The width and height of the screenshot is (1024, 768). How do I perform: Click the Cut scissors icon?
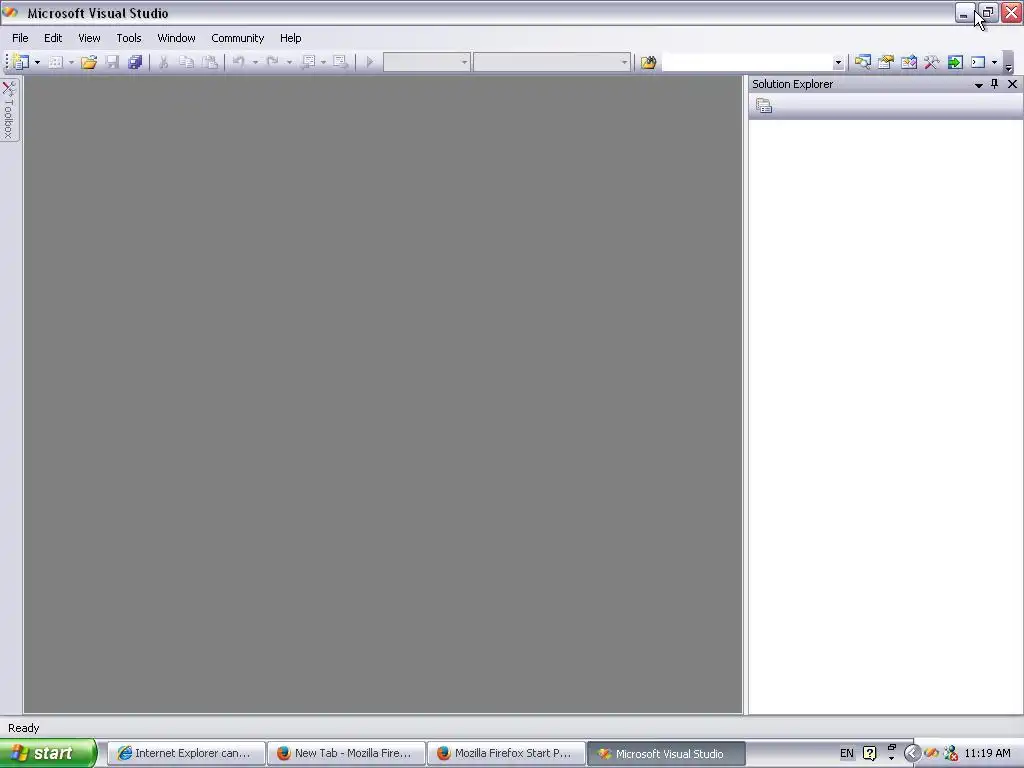pos(163,62)
